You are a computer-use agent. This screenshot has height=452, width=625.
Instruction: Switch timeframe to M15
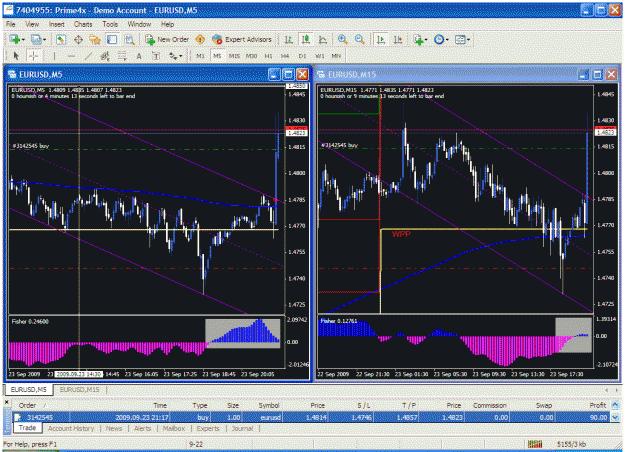[234, 56]
